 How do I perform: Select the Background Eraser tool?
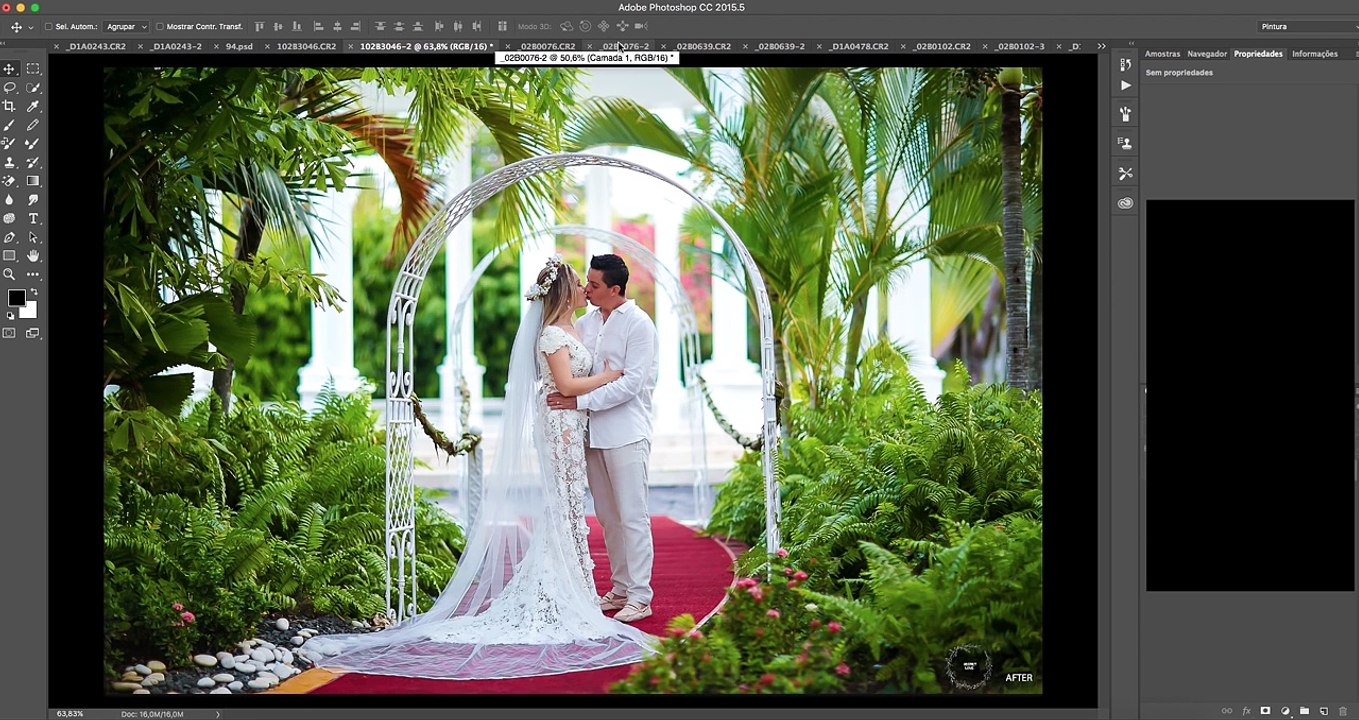[x=9, y=181]
